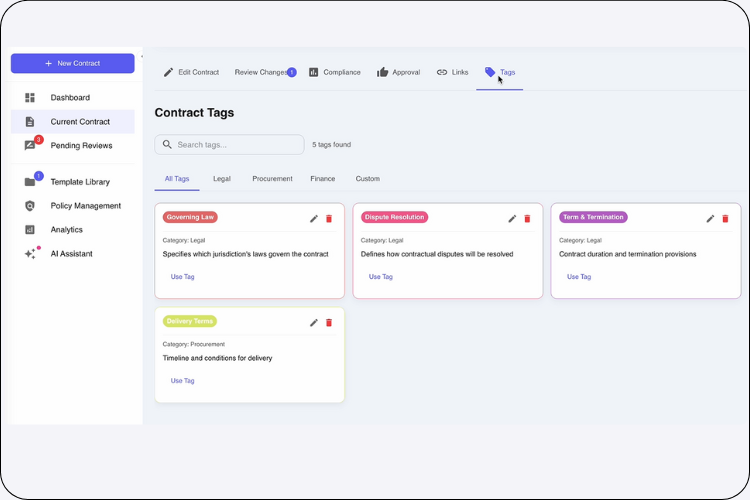Image resolution: width=750 pixels, height=500 pixels.
Task: Open the Compliance tab
Action: (x=334, y=72)
